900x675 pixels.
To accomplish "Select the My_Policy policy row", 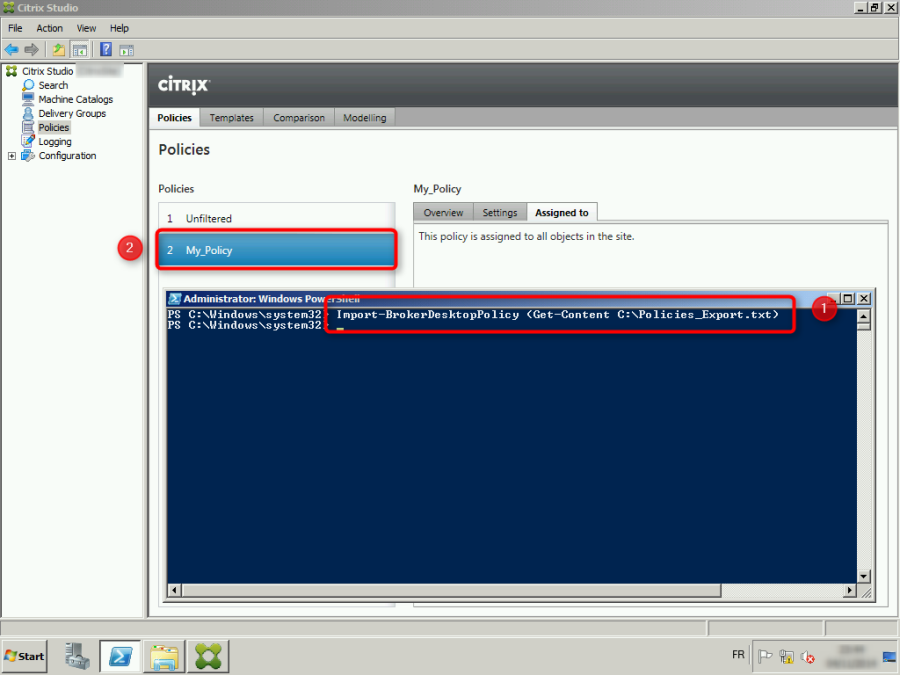I will click(x=276, y=250).
